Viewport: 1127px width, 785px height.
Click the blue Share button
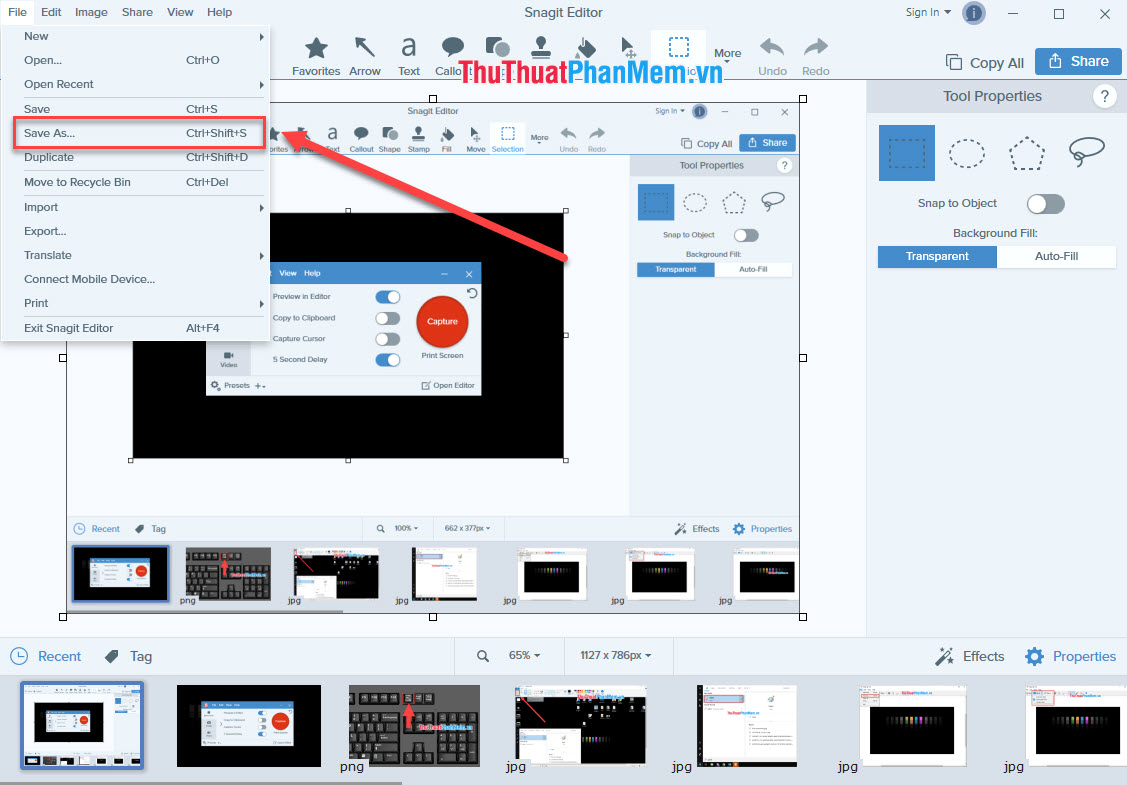[x=1078, y=61]
